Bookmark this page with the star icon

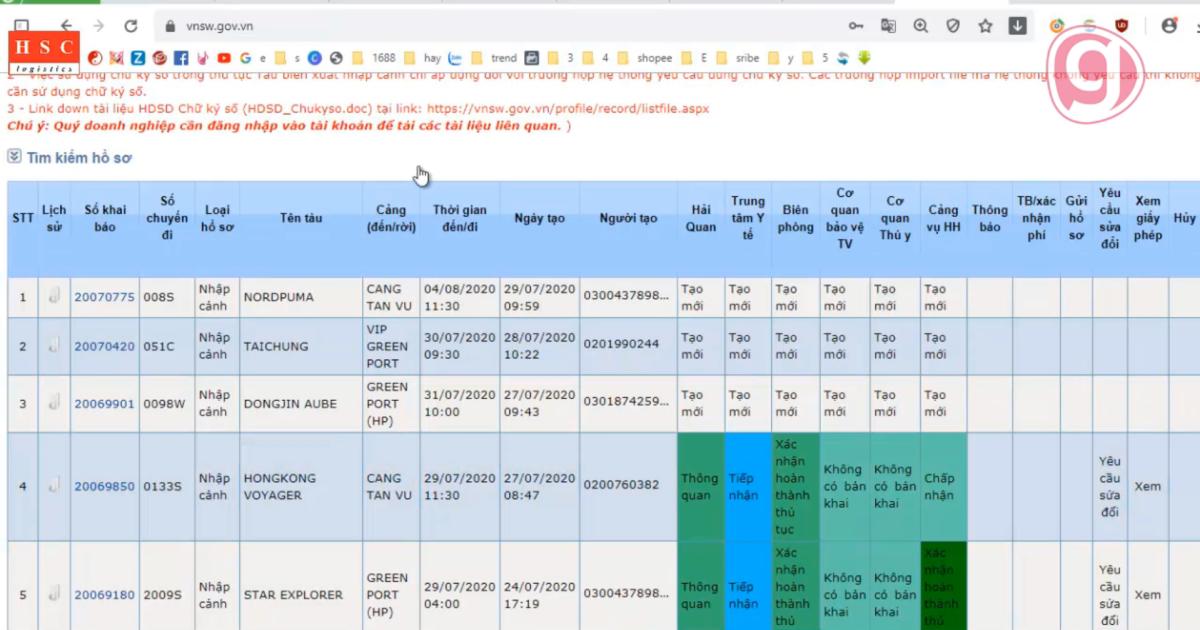tap(985, 25)
